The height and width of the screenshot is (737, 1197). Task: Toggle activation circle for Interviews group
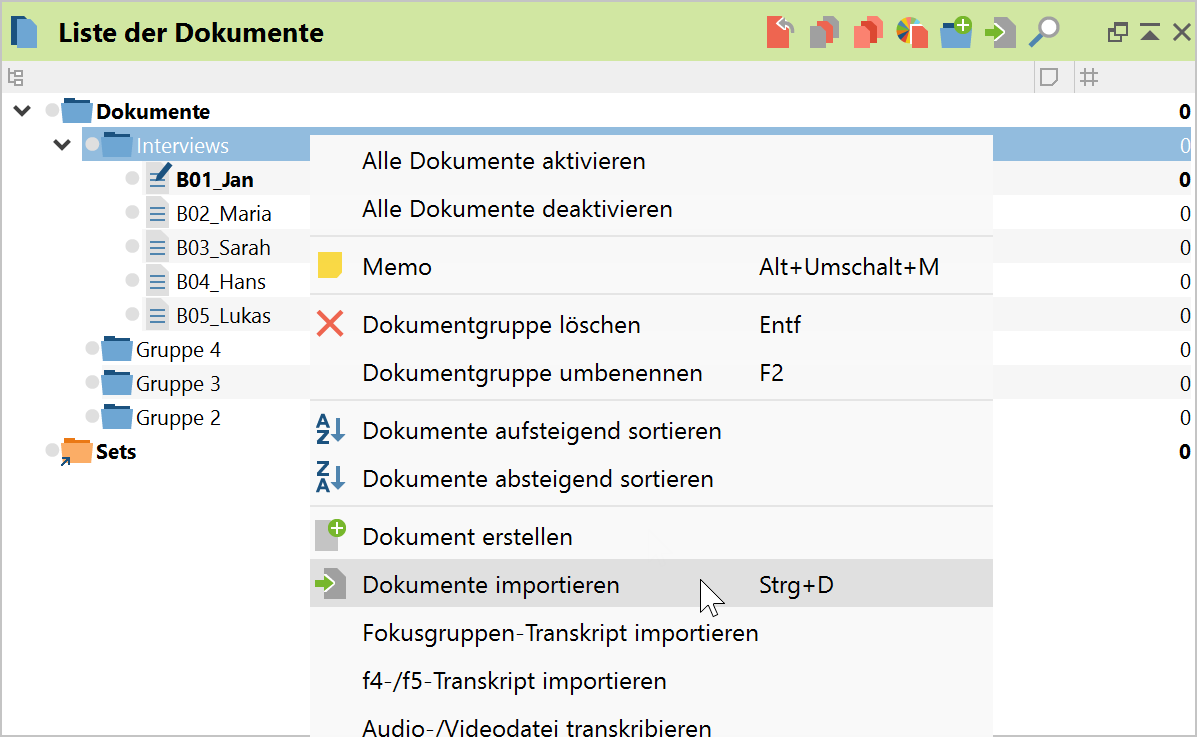click(92, 144)
